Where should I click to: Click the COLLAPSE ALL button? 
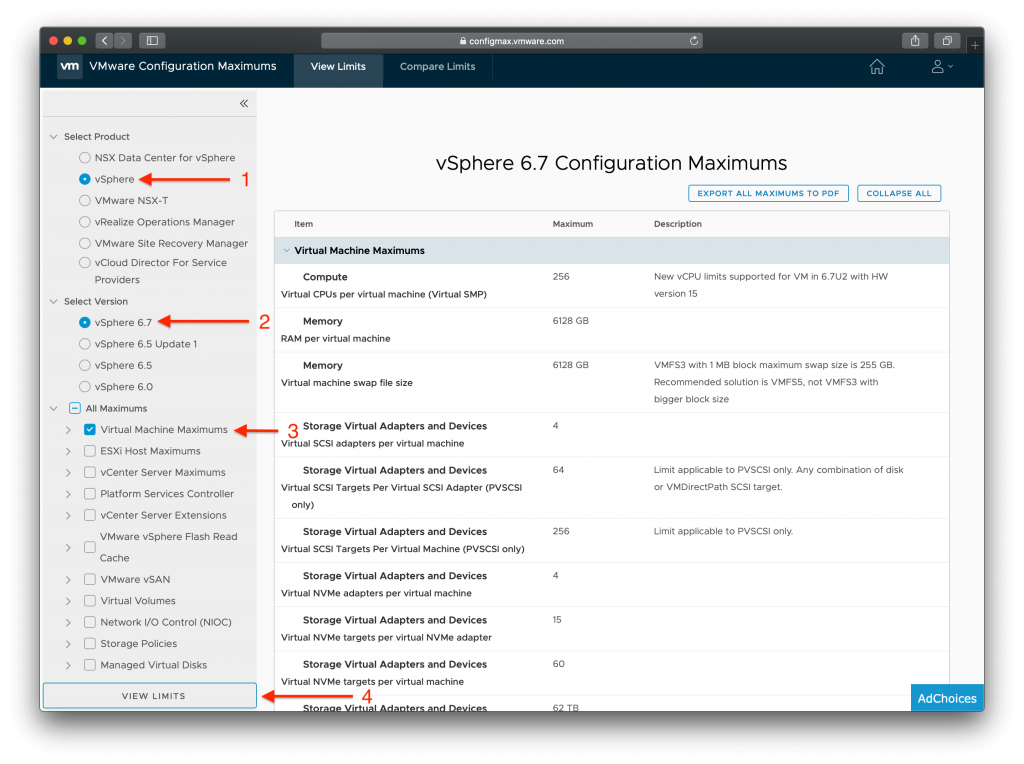pos(899,193)
